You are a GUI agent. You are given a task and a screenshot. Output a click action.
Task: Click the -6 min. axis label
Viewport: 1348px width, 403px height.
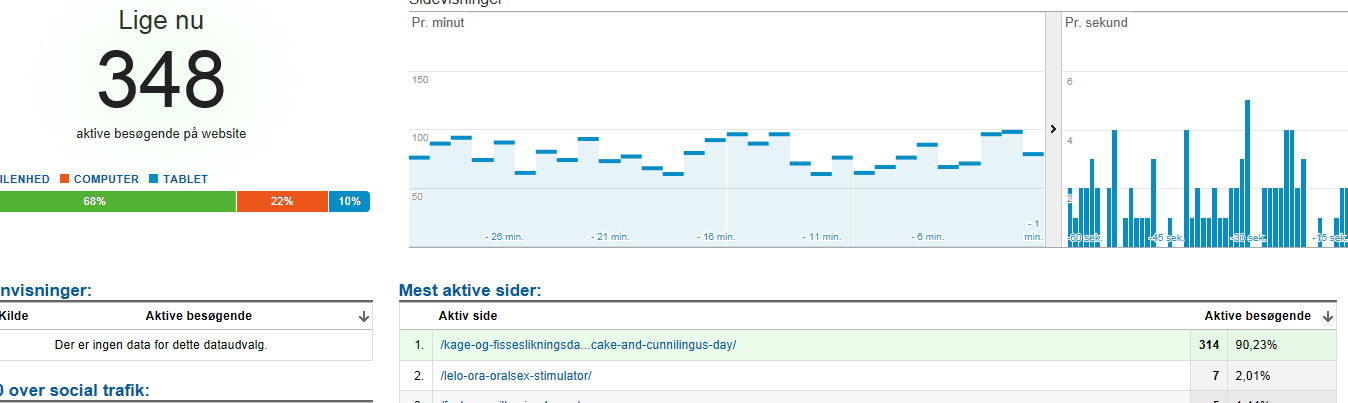[x=928, y=237]
